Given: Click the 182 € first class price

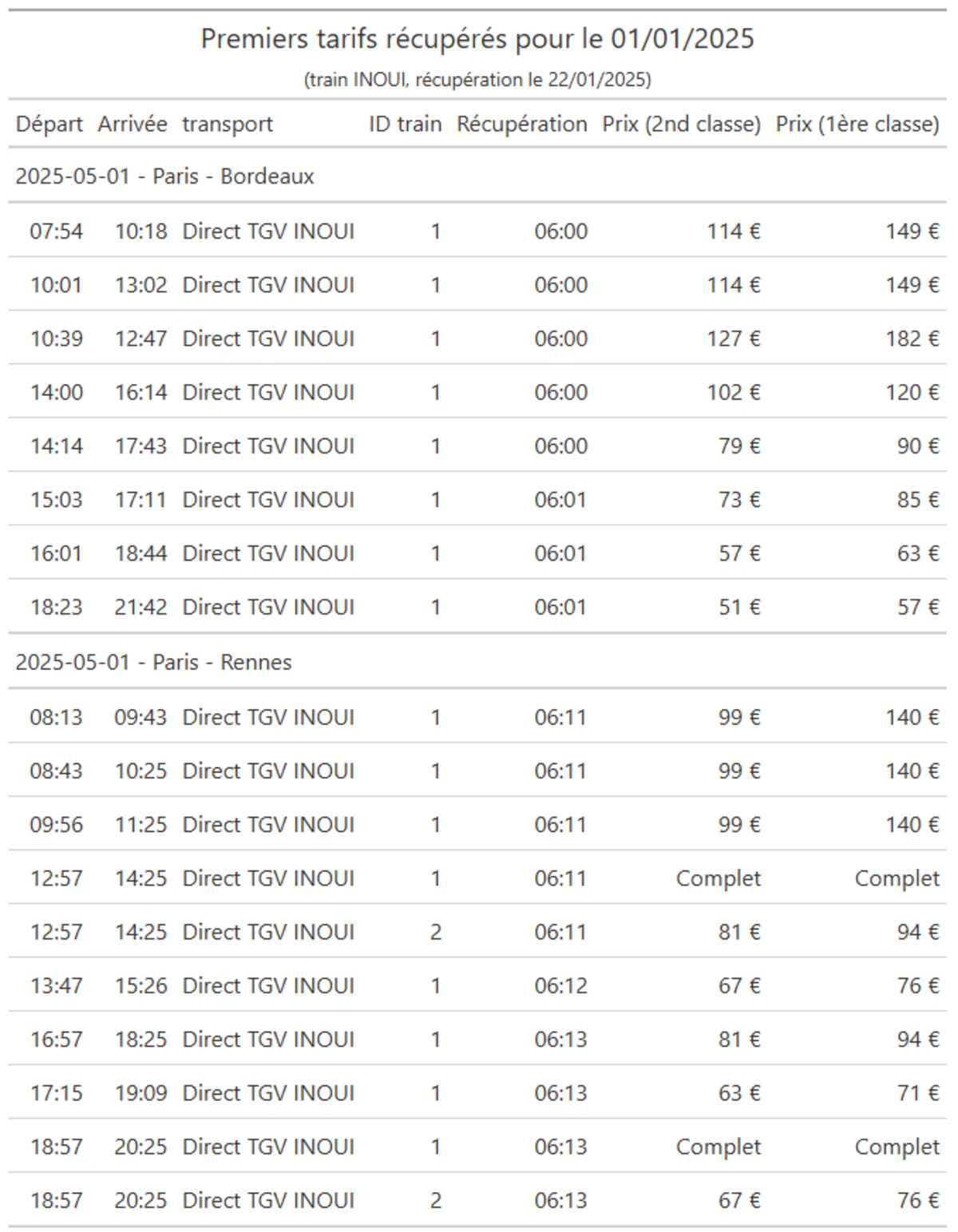Looking at the screenshot, I should click(x=912, y=339).
